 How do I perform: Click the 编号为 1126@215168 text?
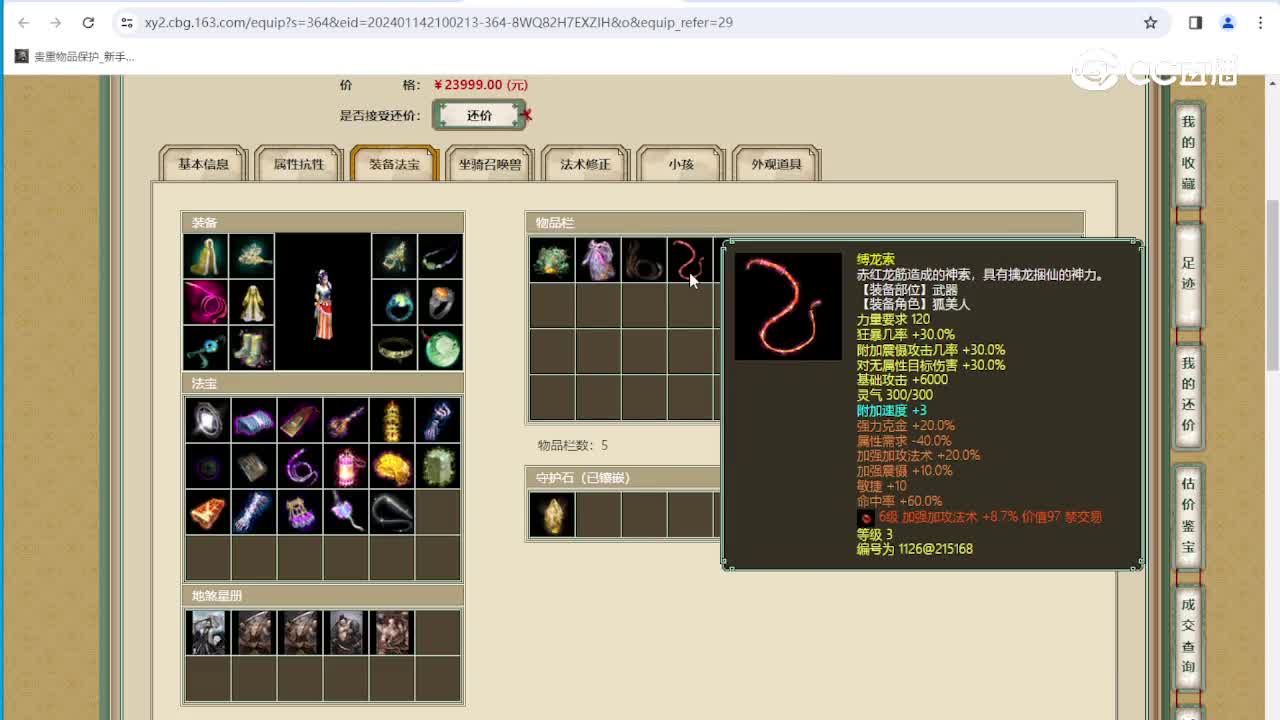pos(914,549)
